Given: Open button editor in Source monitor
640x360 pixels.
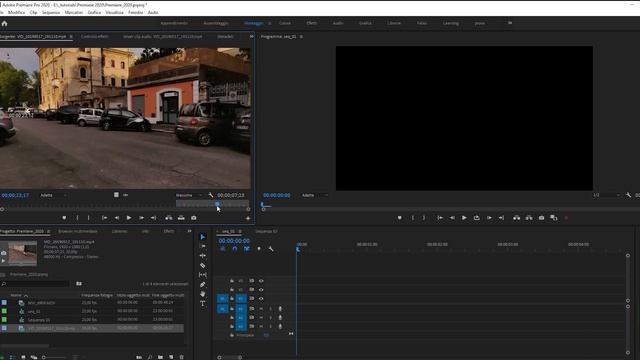Looking at the screenshot, I should pos(248,218).
